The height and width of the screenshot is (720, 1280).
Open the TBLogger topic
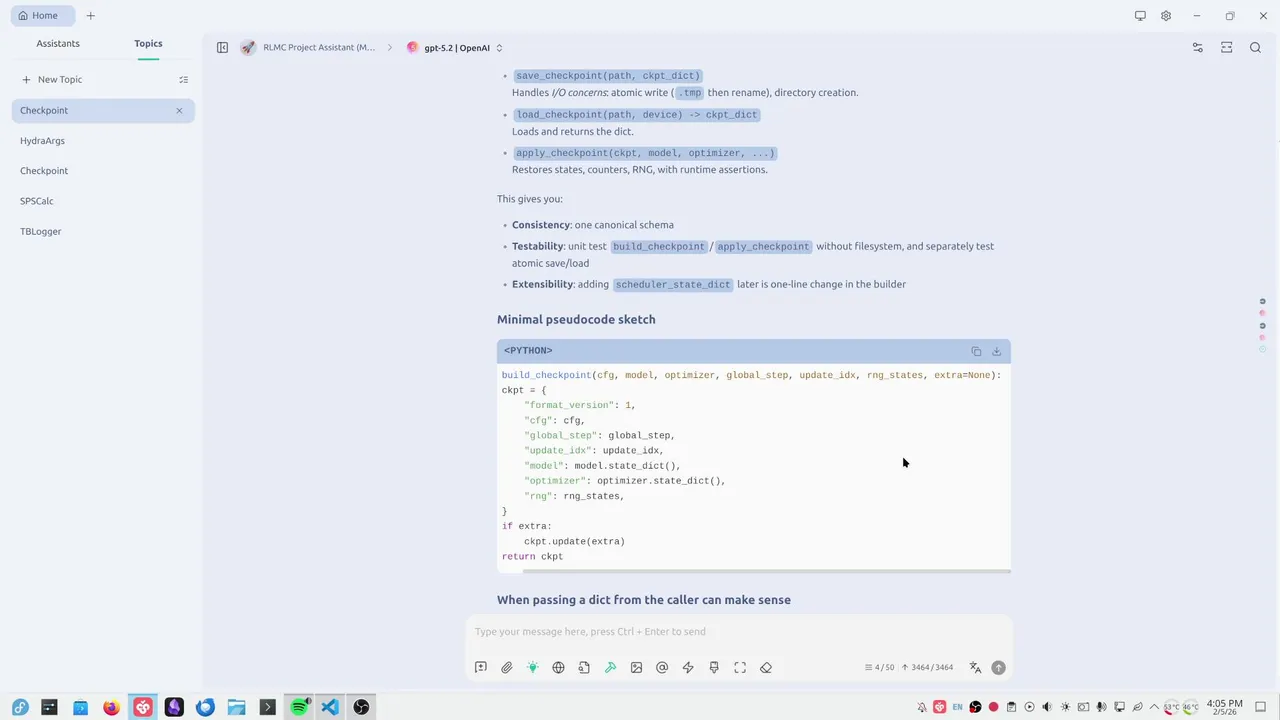(103, 231)
